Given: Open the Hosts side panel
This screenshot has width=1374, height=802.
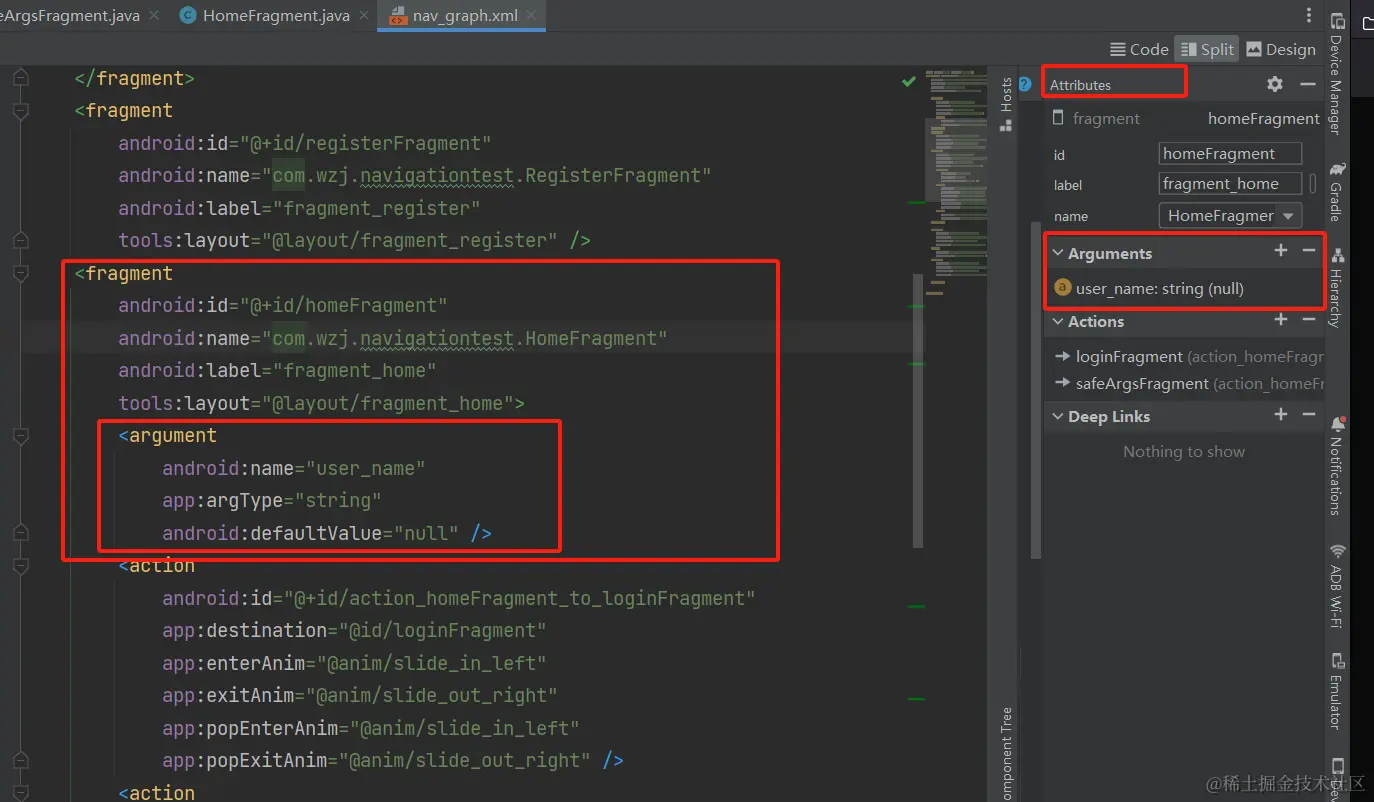Looking at the screenshot, I should pyautogui.click(x=1006, y=105).
